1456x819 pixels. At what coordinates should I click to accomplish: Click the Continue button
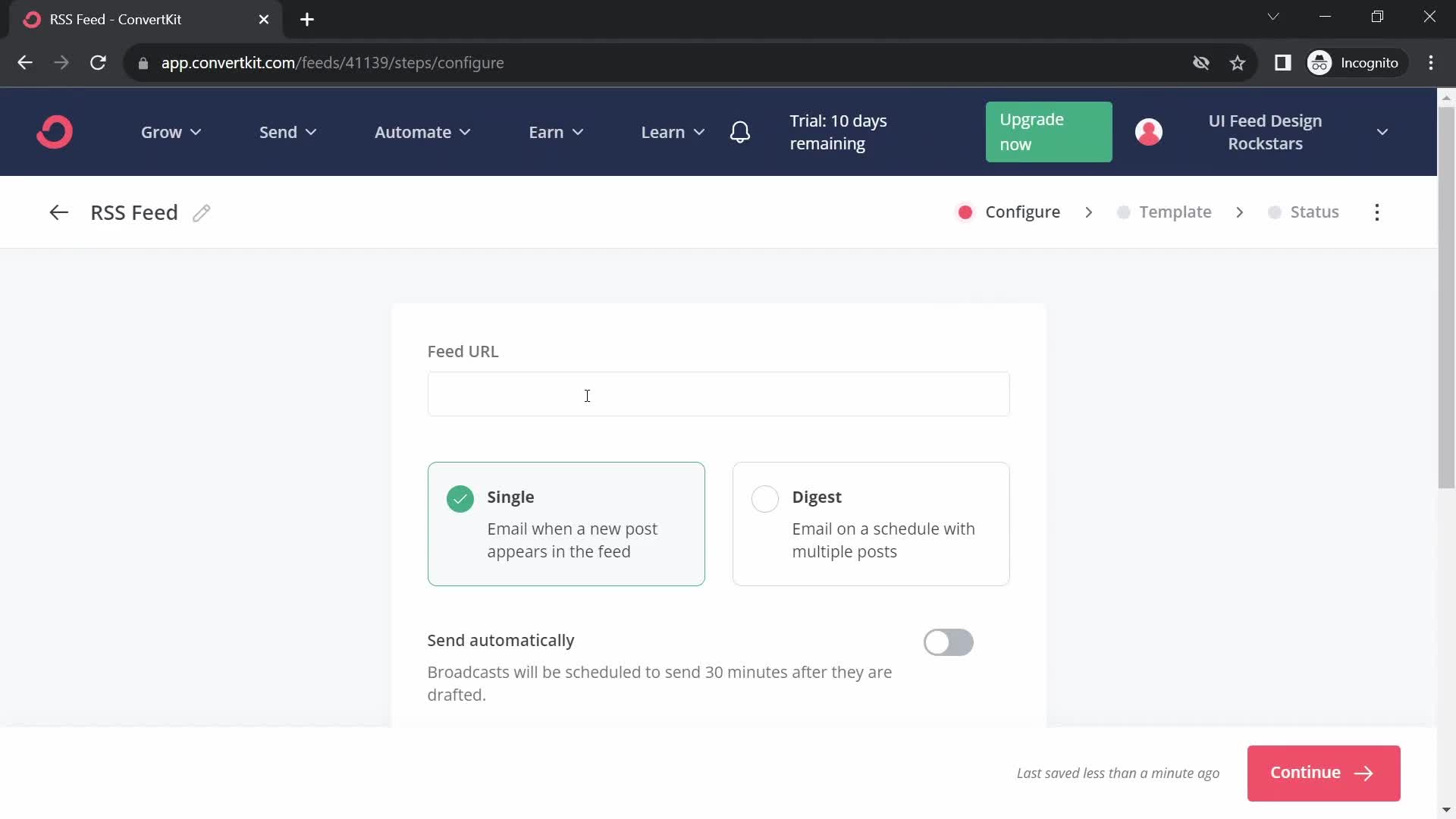tap(1322, 772)
